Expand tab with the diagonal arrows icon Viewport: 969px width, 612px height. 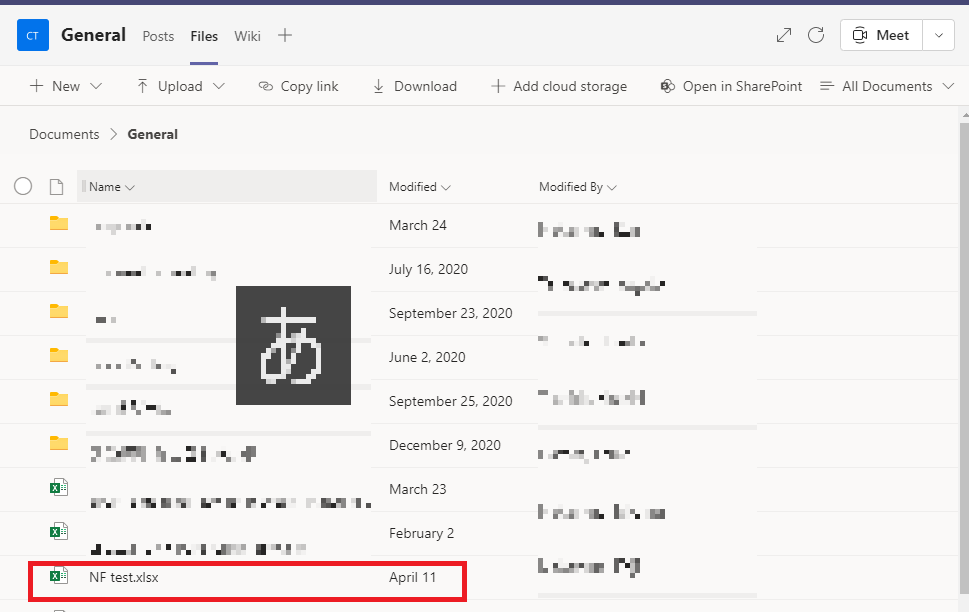coord(784,35)
